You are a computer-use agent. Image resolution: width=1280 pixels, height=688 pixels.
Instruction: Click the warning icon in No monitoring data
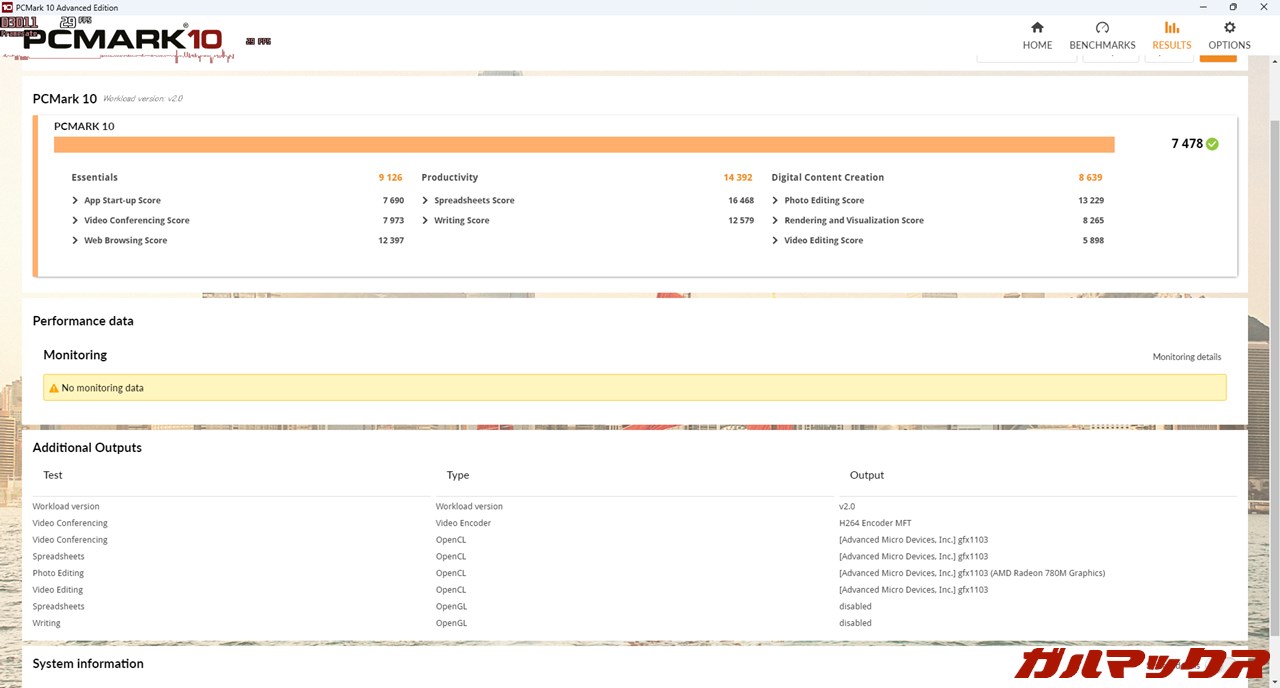pos(54,388)
